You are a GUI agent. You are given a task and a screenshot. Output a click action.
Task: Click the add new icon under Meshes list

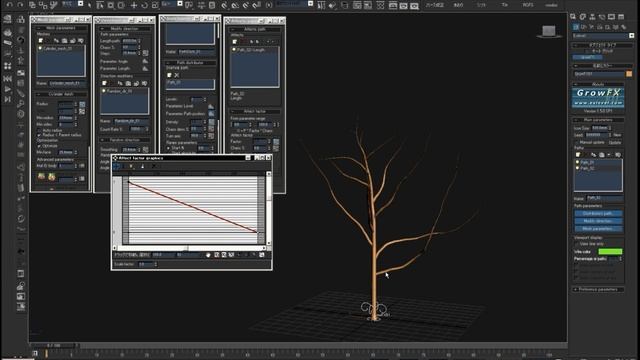[40, 40]
